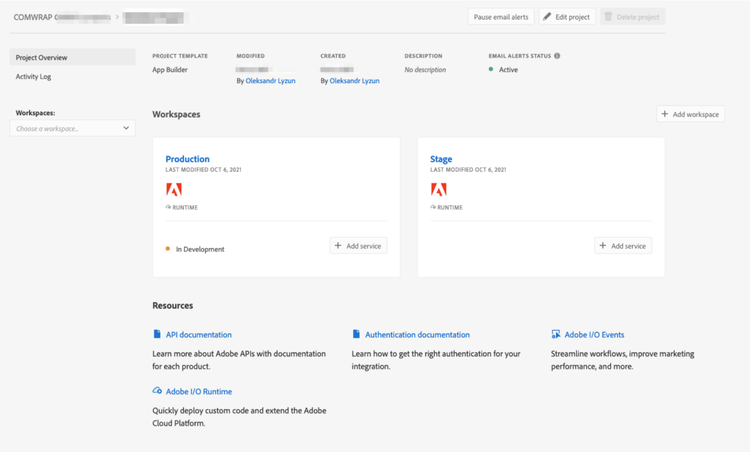Open Oleksandr Lyzun link under Created
This screenshot has width=750, height=452.
[x=354, y=81]
